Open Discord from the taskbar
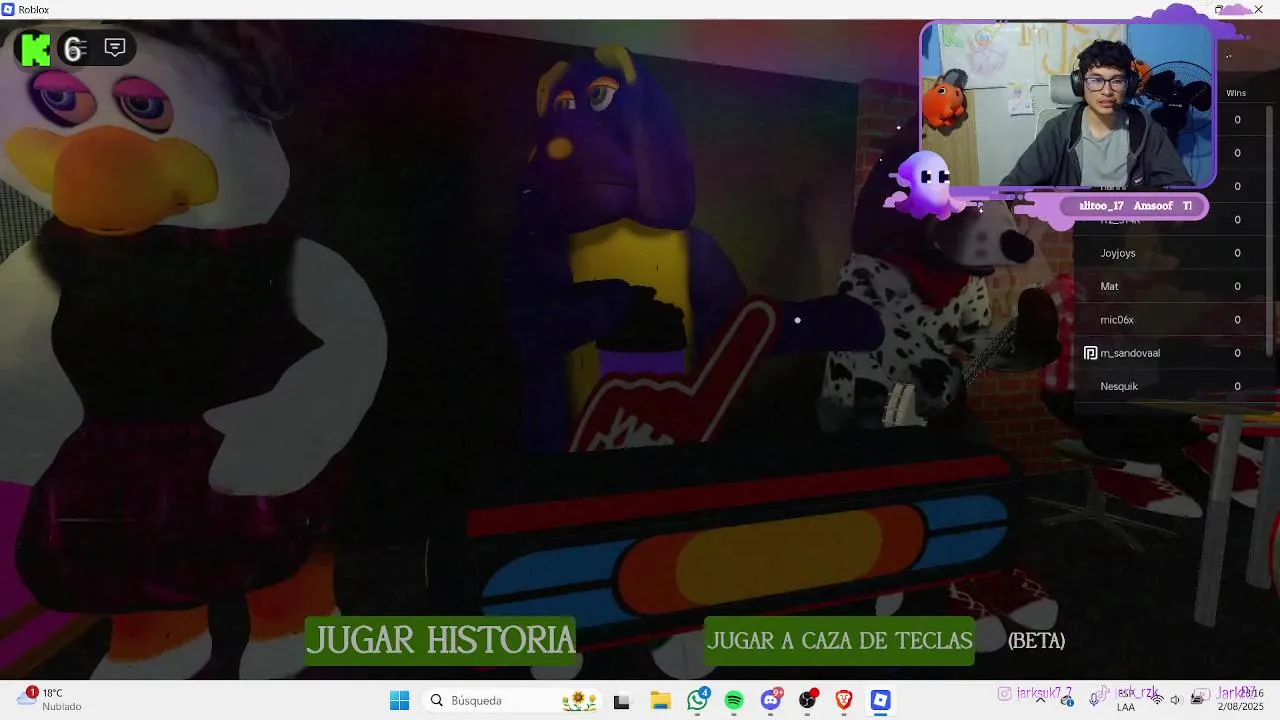 [x=771, y=700]
